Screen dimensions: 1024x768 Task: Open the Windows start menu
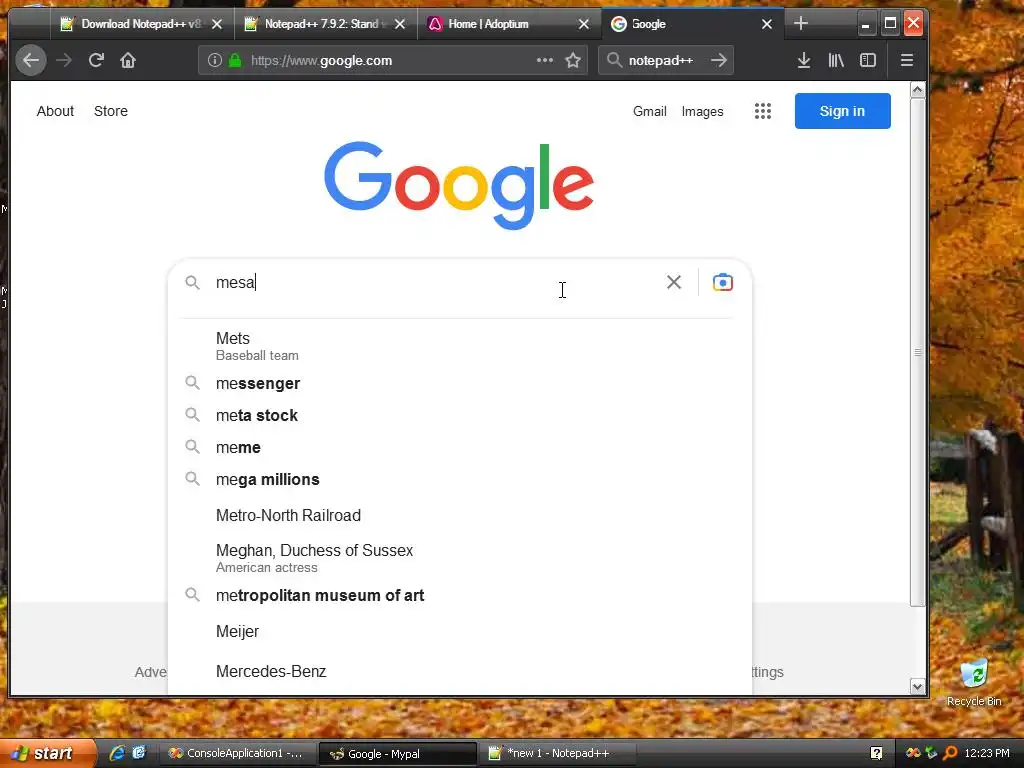(x=47, y=754)
